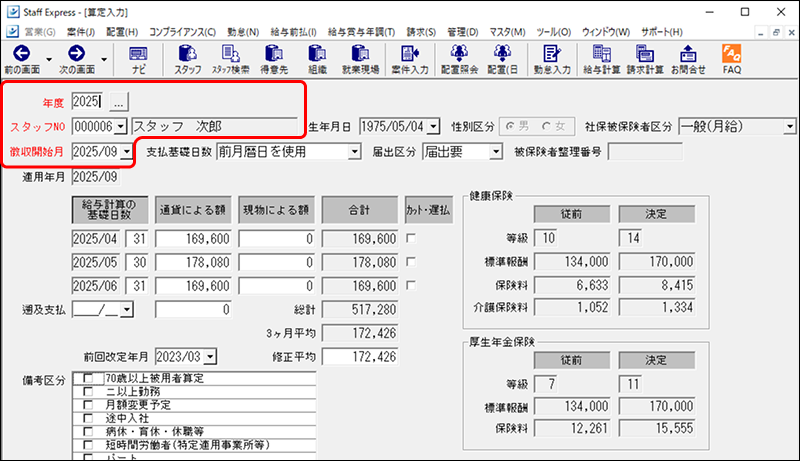Click the 給与計算の基礎日数 header button
Image resolution: width=800 pixels, height=461 pixels.
coord(110,210)
